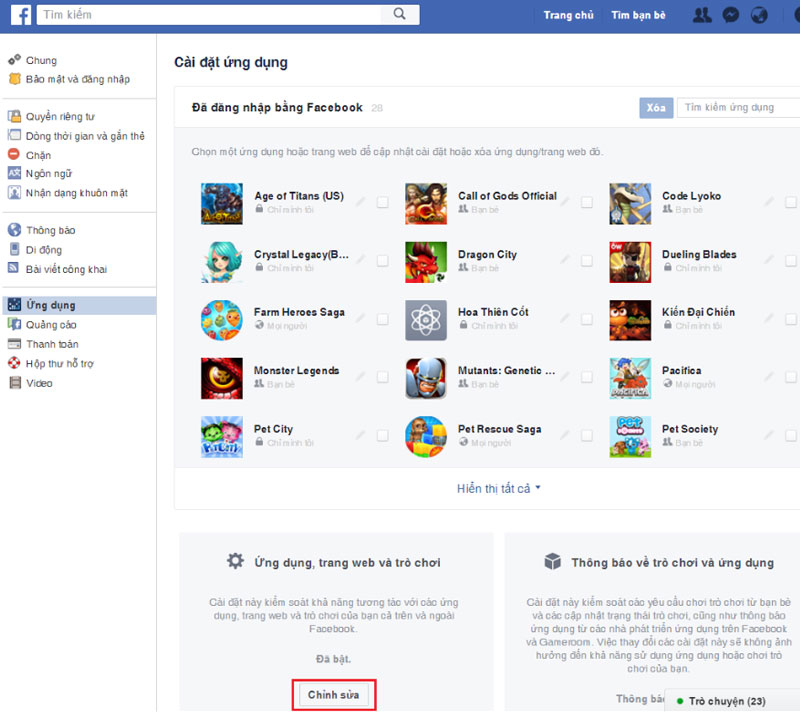Click the Farm Heroes Saga app name
This screenshot has width=800, height=712.
(299, 312)
